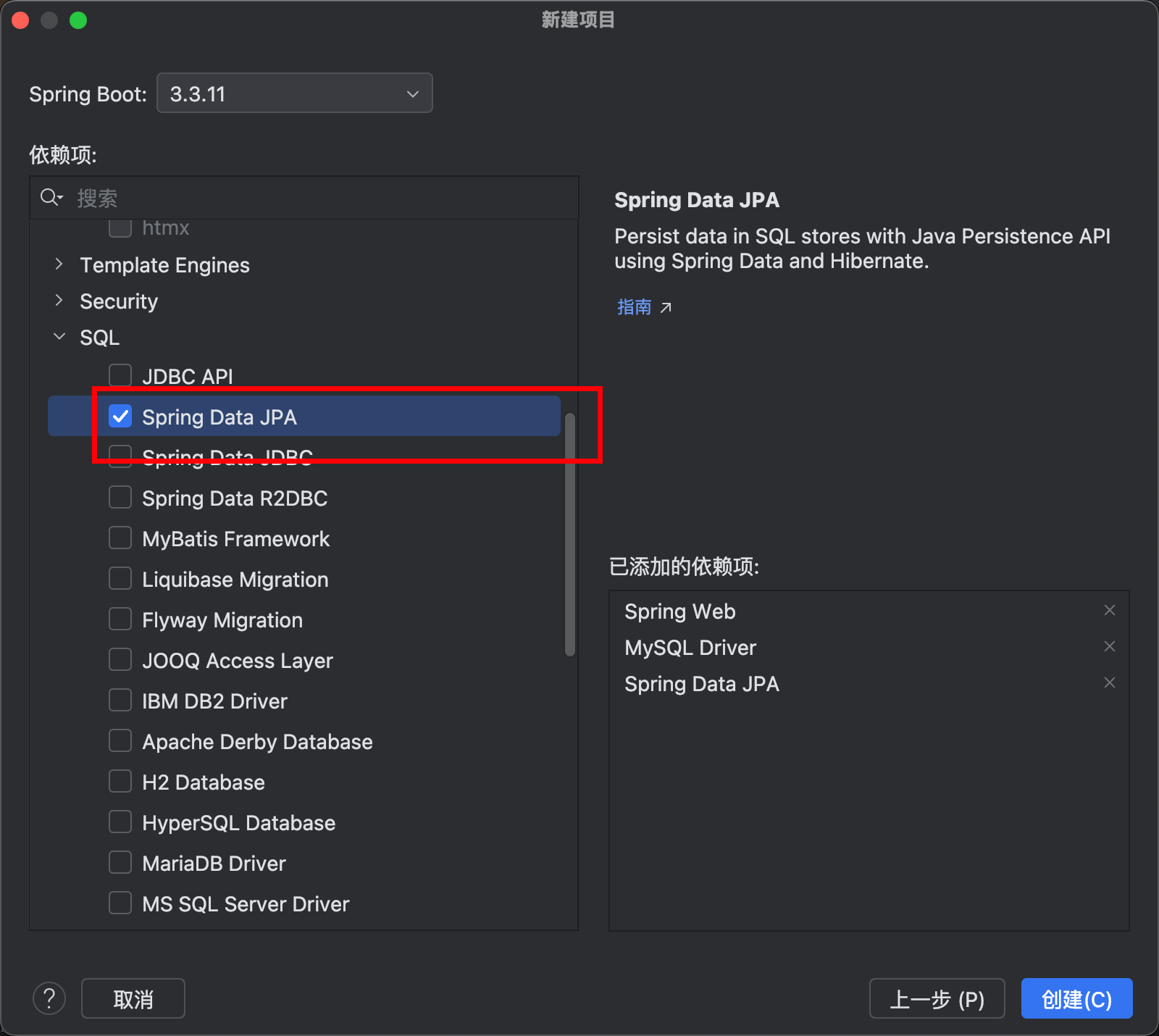The width and height of the screenshot is (1159, 1036).
Task: Check the IBM DB2 Driver checkbox
Action: tap(120, 700)
